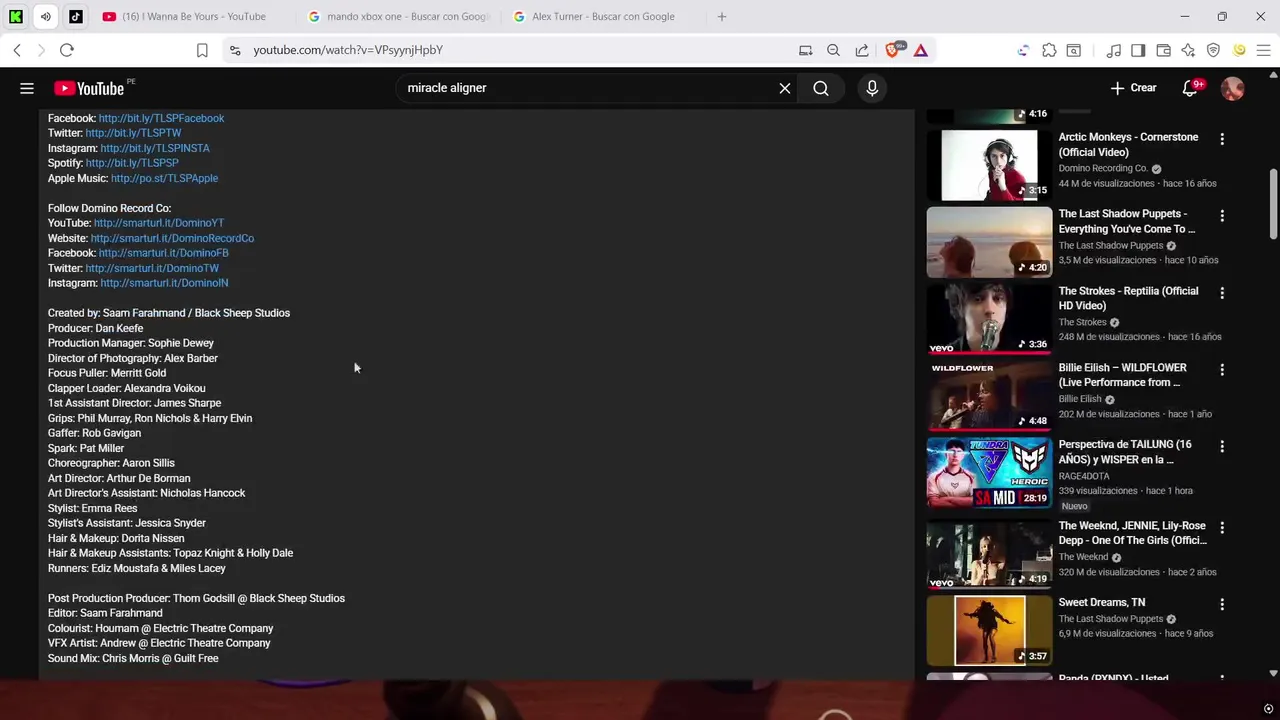This screenshot has height=720, width=1280.
Task: Open the zoom magnifier in address bar
Action: [x=833, y=50]
